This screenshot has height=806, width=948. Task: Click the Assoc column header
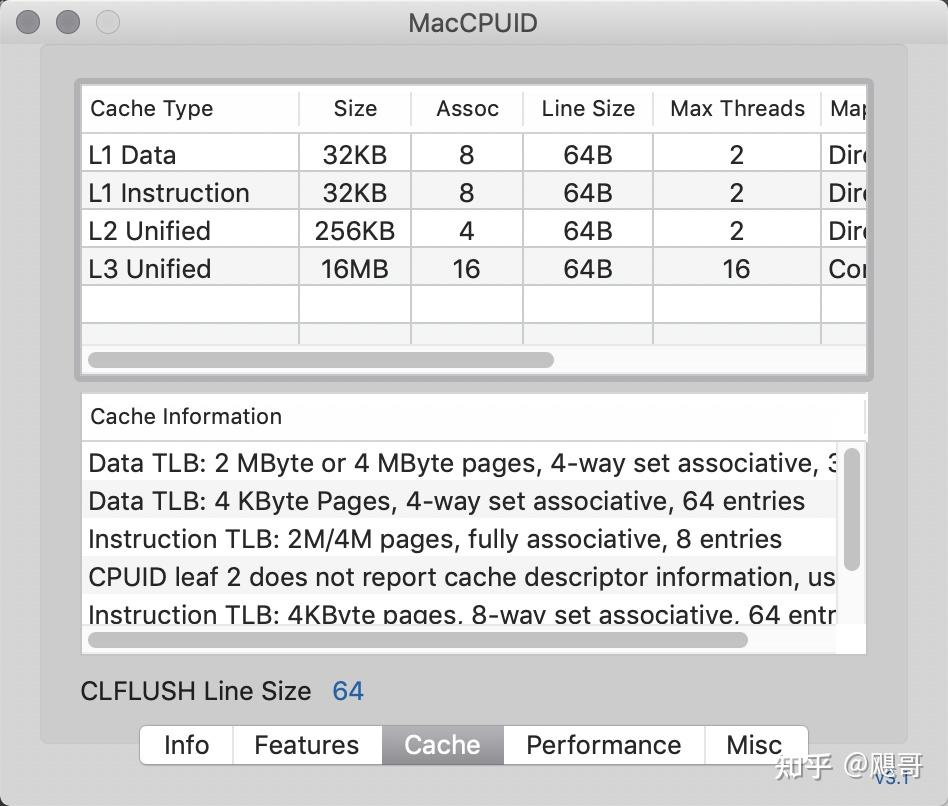467,109
